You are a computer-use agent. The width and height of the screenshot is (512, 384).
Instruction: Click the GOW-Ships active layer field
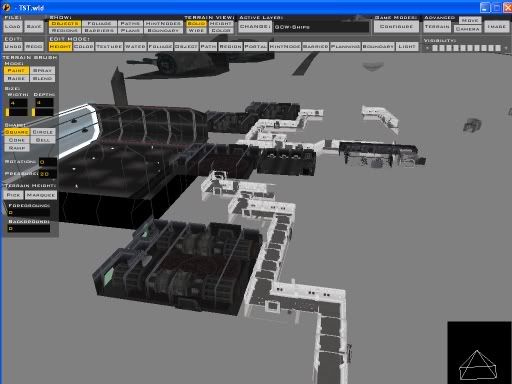pos(321,27)
